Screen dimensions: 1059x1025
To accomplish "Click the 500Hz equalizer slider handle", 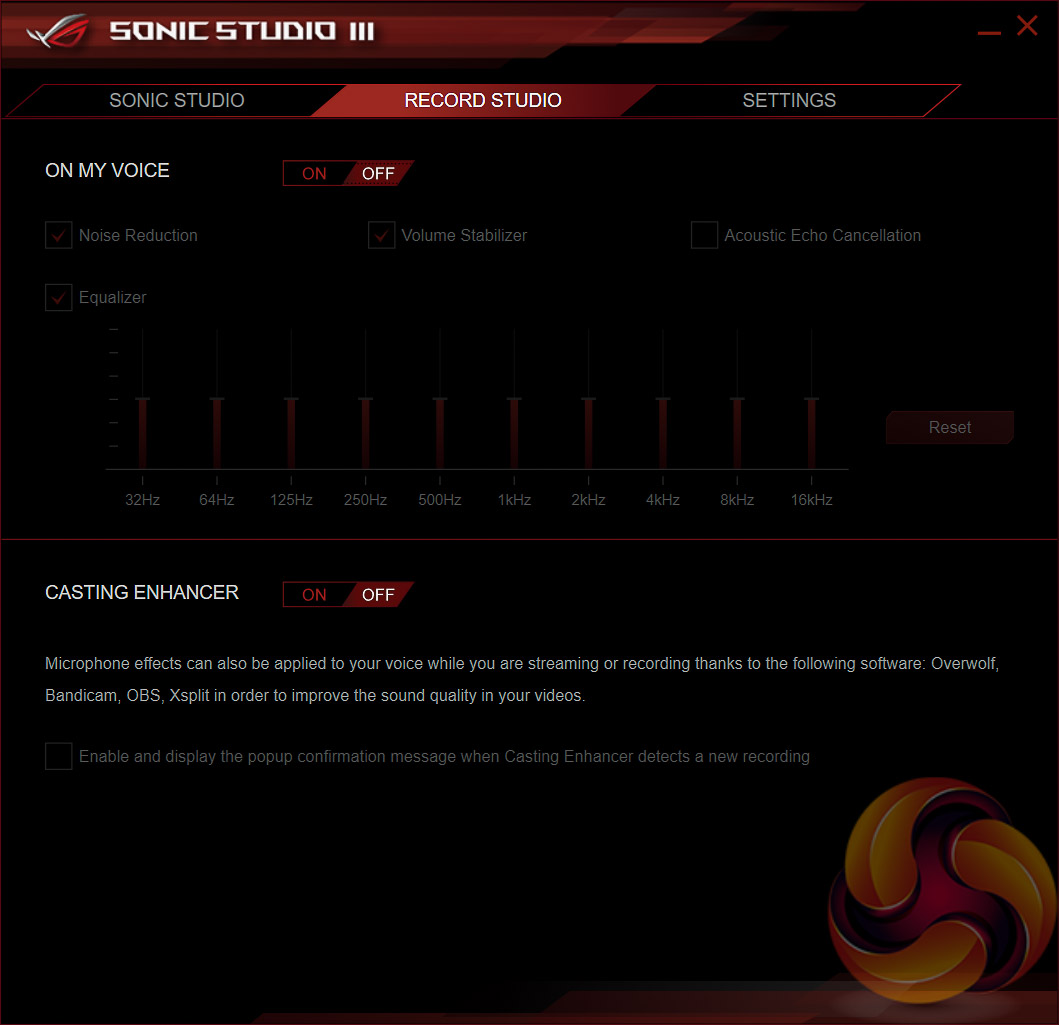I will (x=440, y=400).
